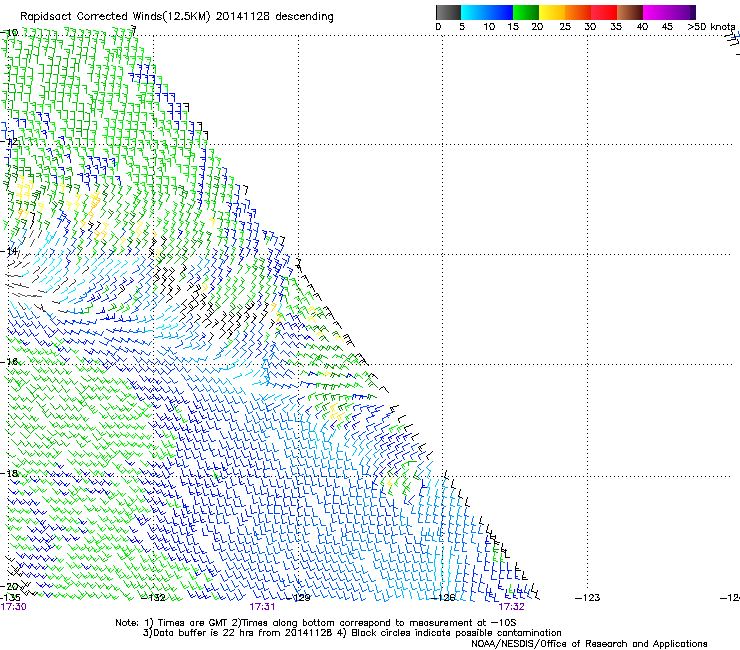Click the '>50 knots' legend label
Viewport: 740px width, 650px height.
coord(711,27)
